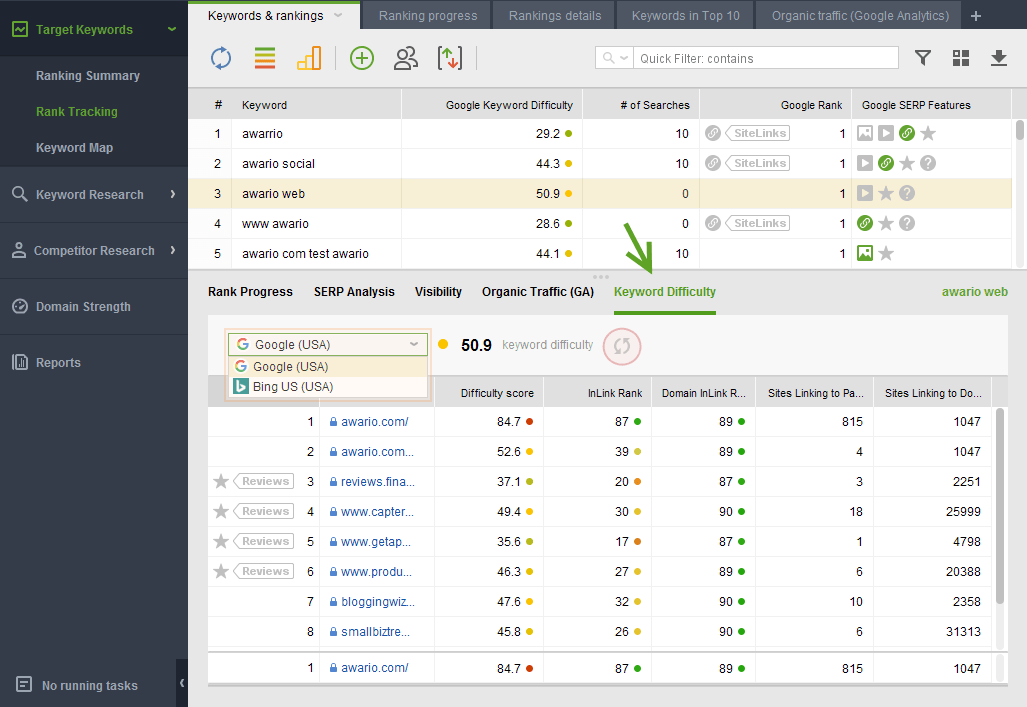Collapse the left sidebar with the arrow

(181, 683)
